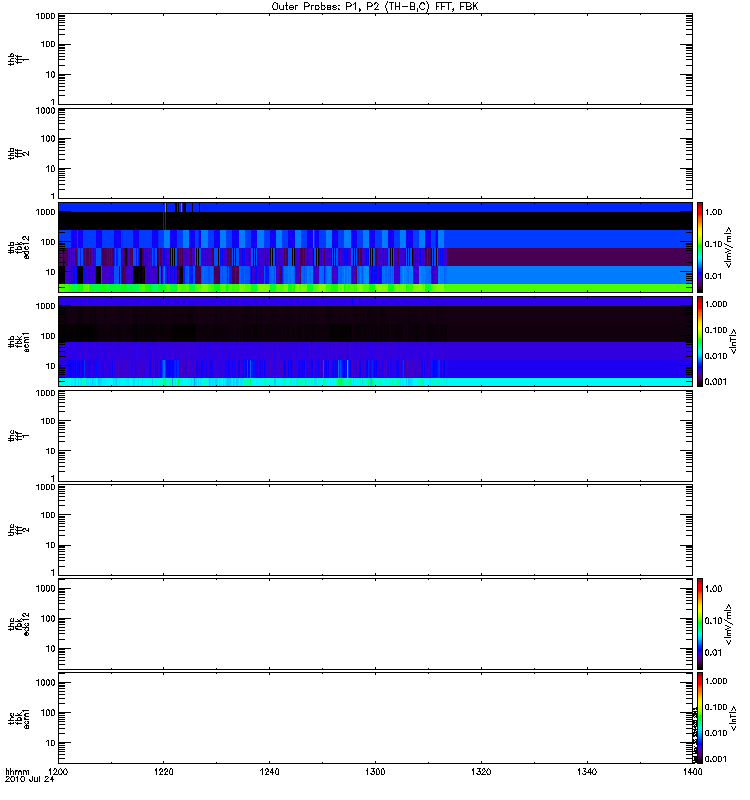Screen dimensions: 750x800
Task: Click the "100" y-tick of thb fbk scm1 panel
Action: (x=47, y=336)
